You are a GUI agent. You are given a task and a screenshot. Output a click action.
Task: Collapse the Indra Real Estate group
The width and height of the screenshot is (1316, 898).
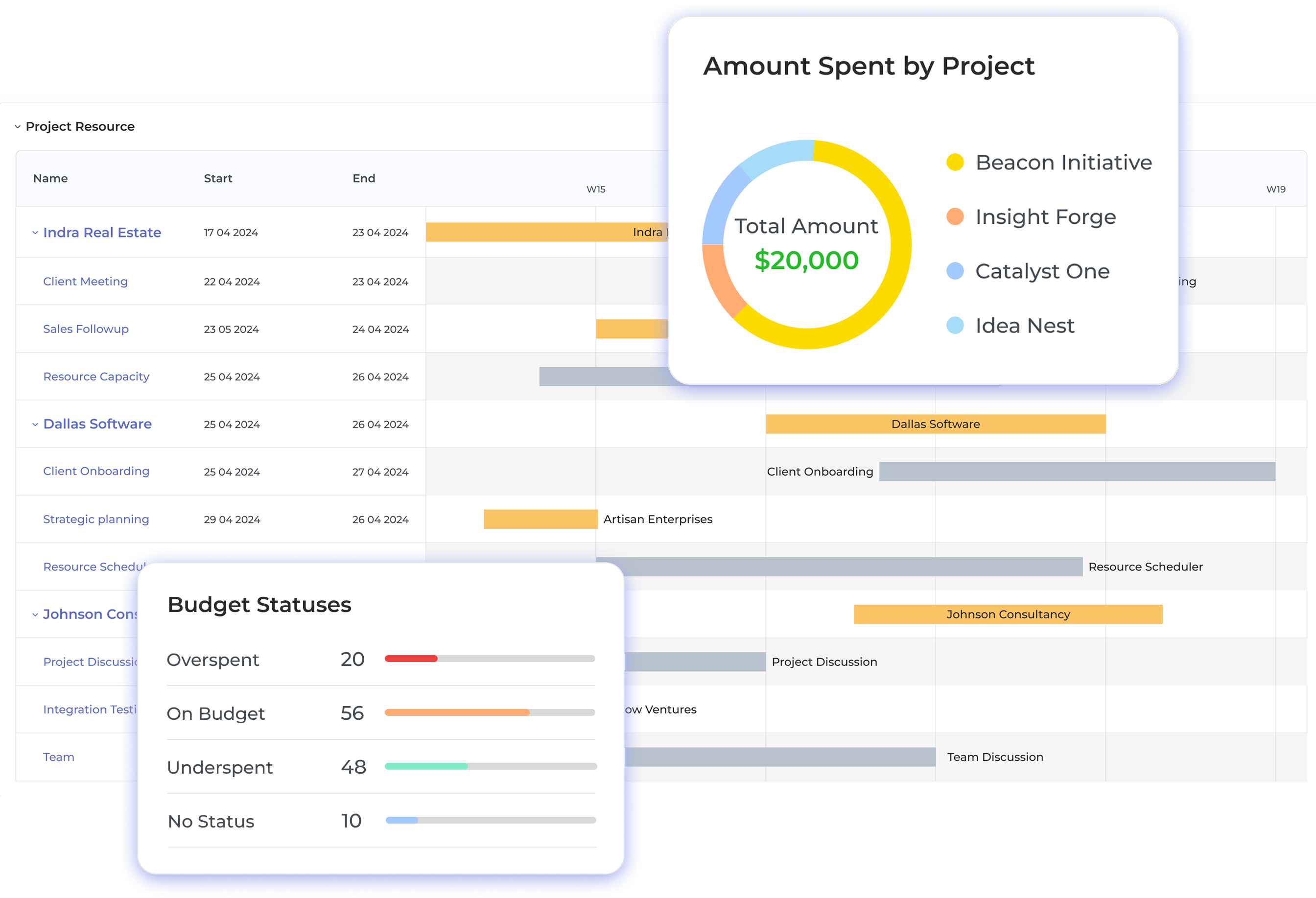35,233
